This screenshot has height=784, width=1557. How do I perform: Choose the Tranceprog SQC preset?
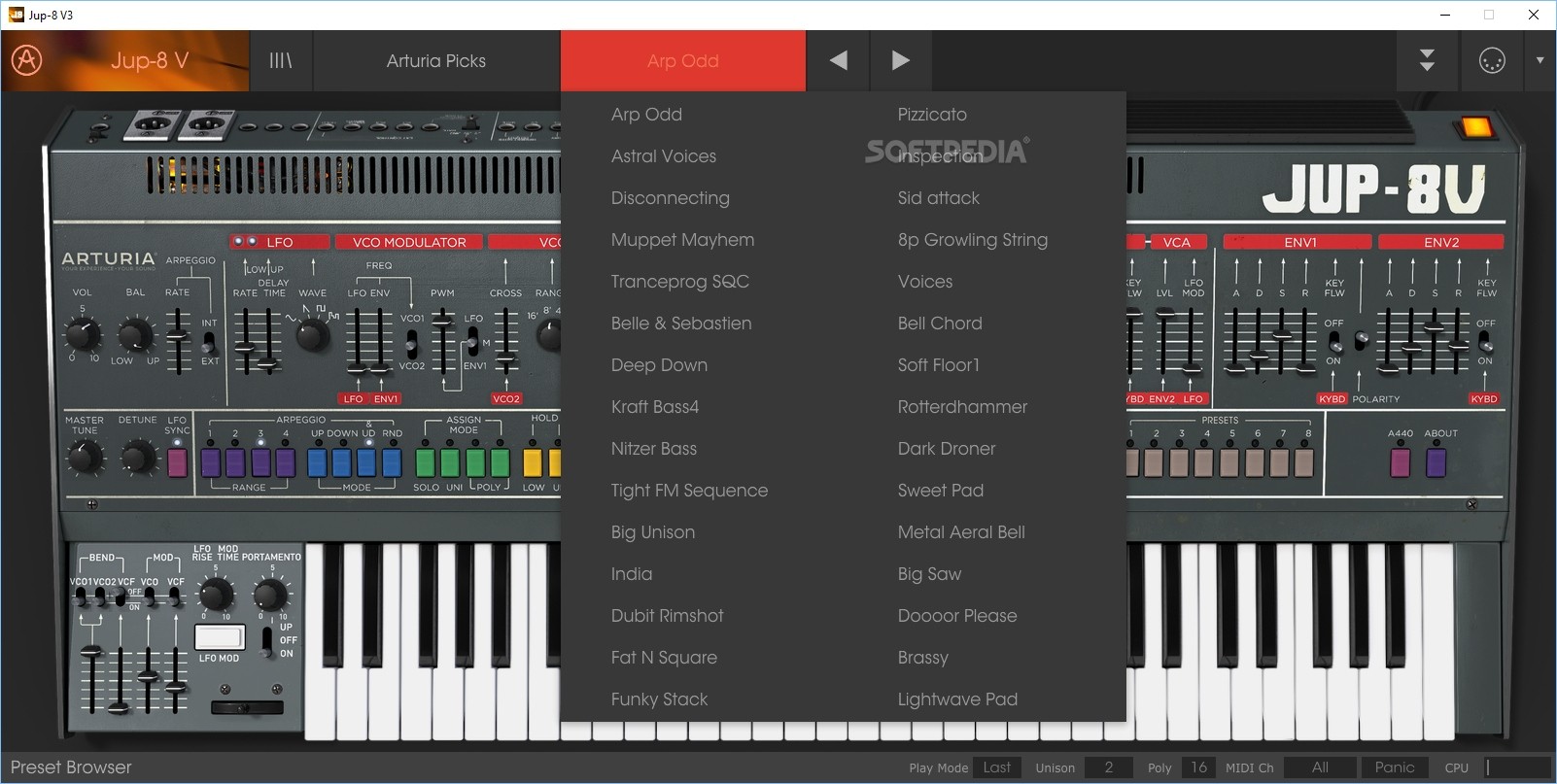[680, 281]
